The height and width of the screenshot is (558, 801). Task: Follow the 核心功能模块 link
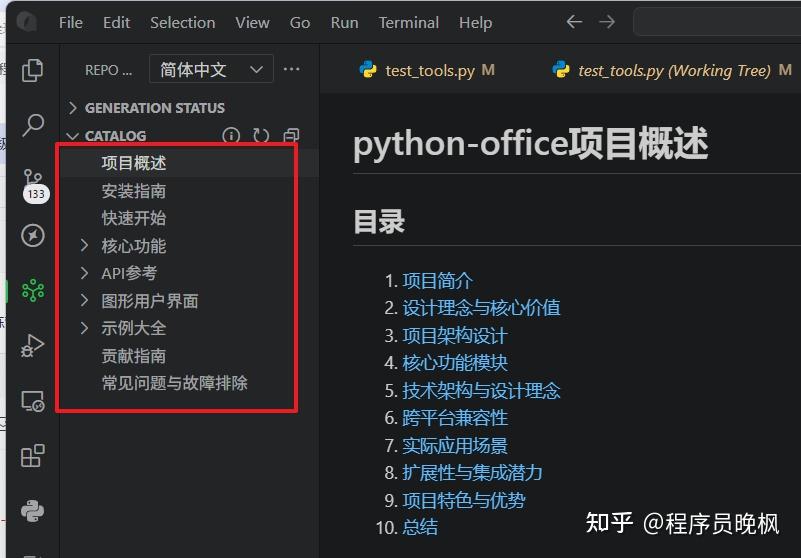click(455, 363)
